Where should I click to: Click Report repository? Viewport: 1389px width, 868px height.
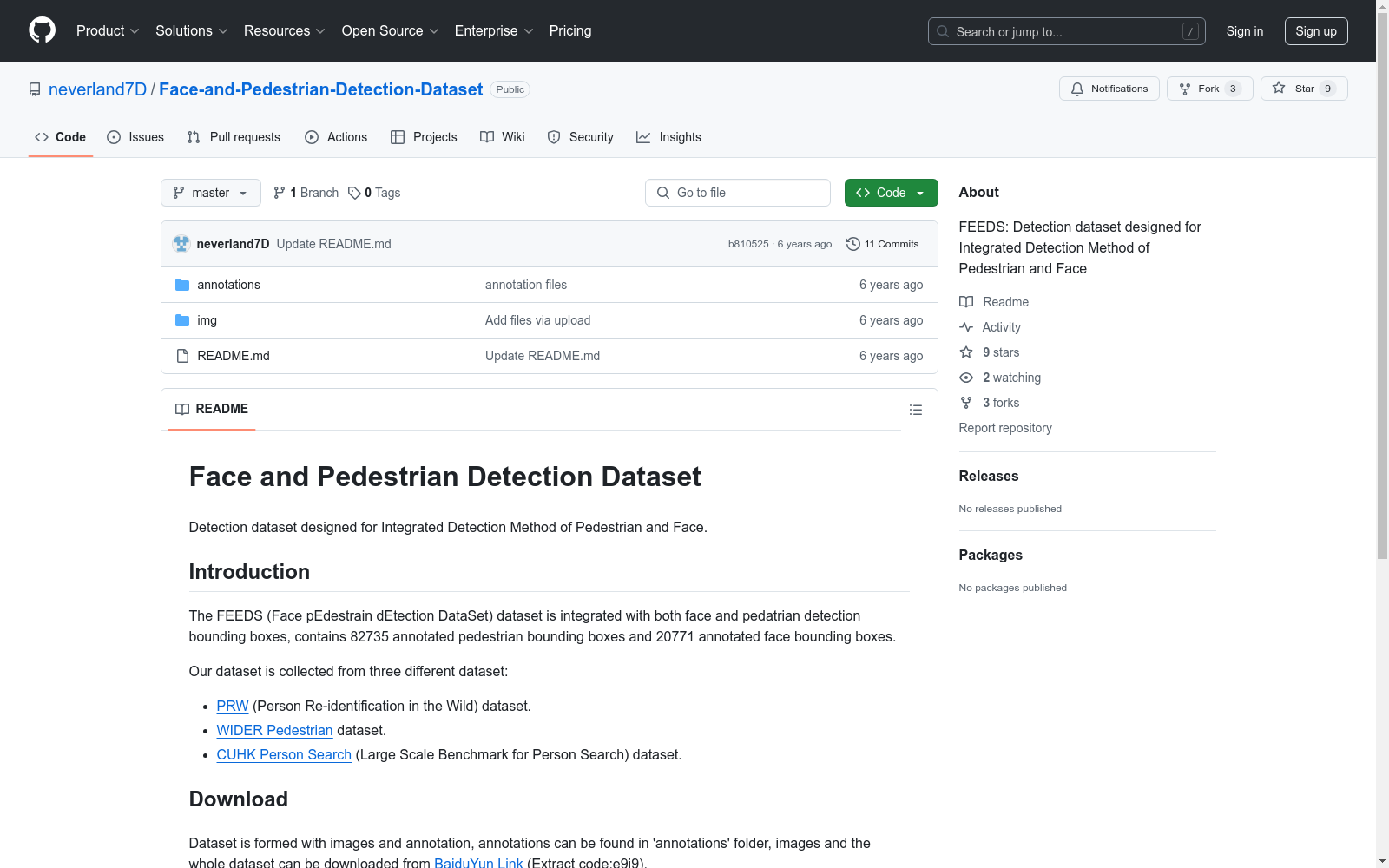[1005, 428]
